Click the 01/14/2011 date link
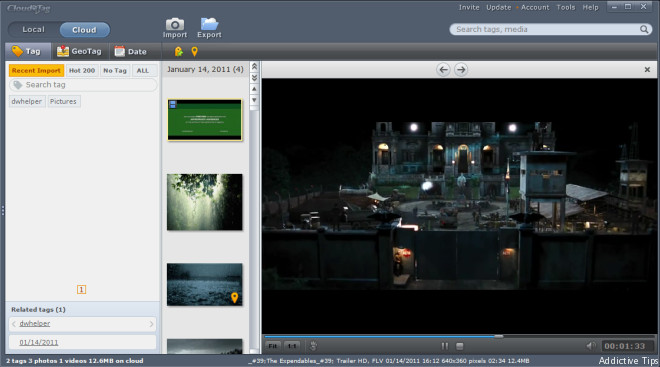The image size is (660, 367). click(39, 342)
